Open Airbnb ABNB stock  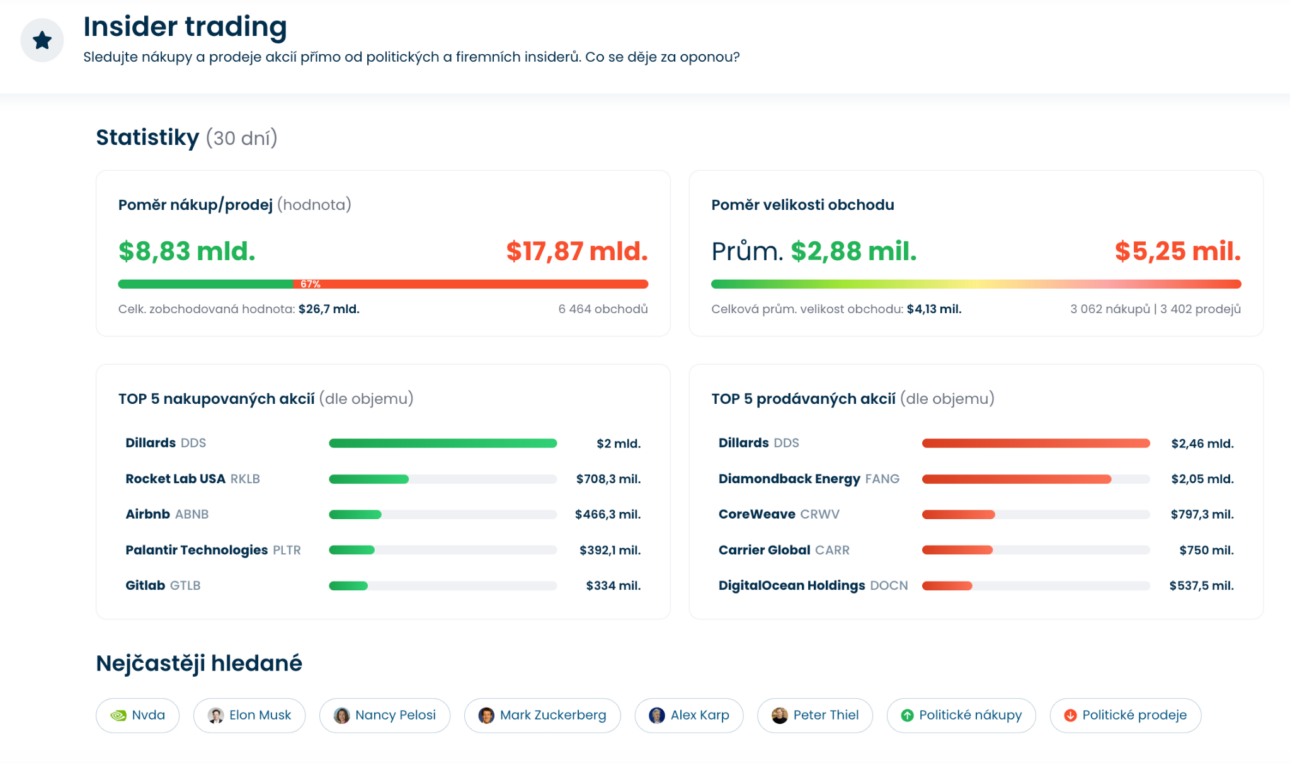pyautogui.click(x=167, y=515)
